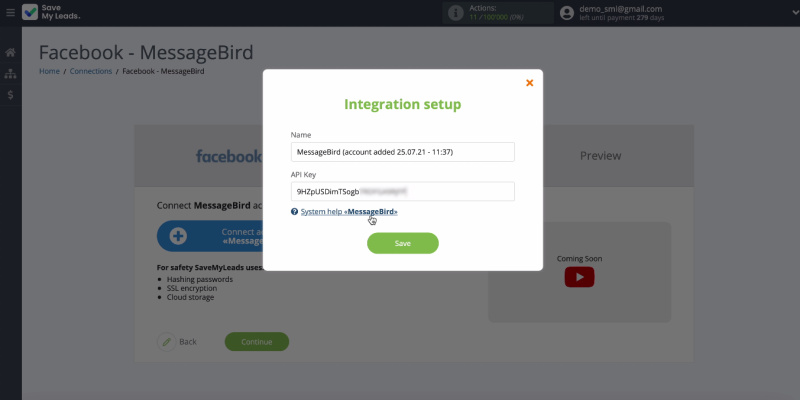Open System help MessageBird link
This screenshot has width=800, height=400.
(x=349, y=211)
